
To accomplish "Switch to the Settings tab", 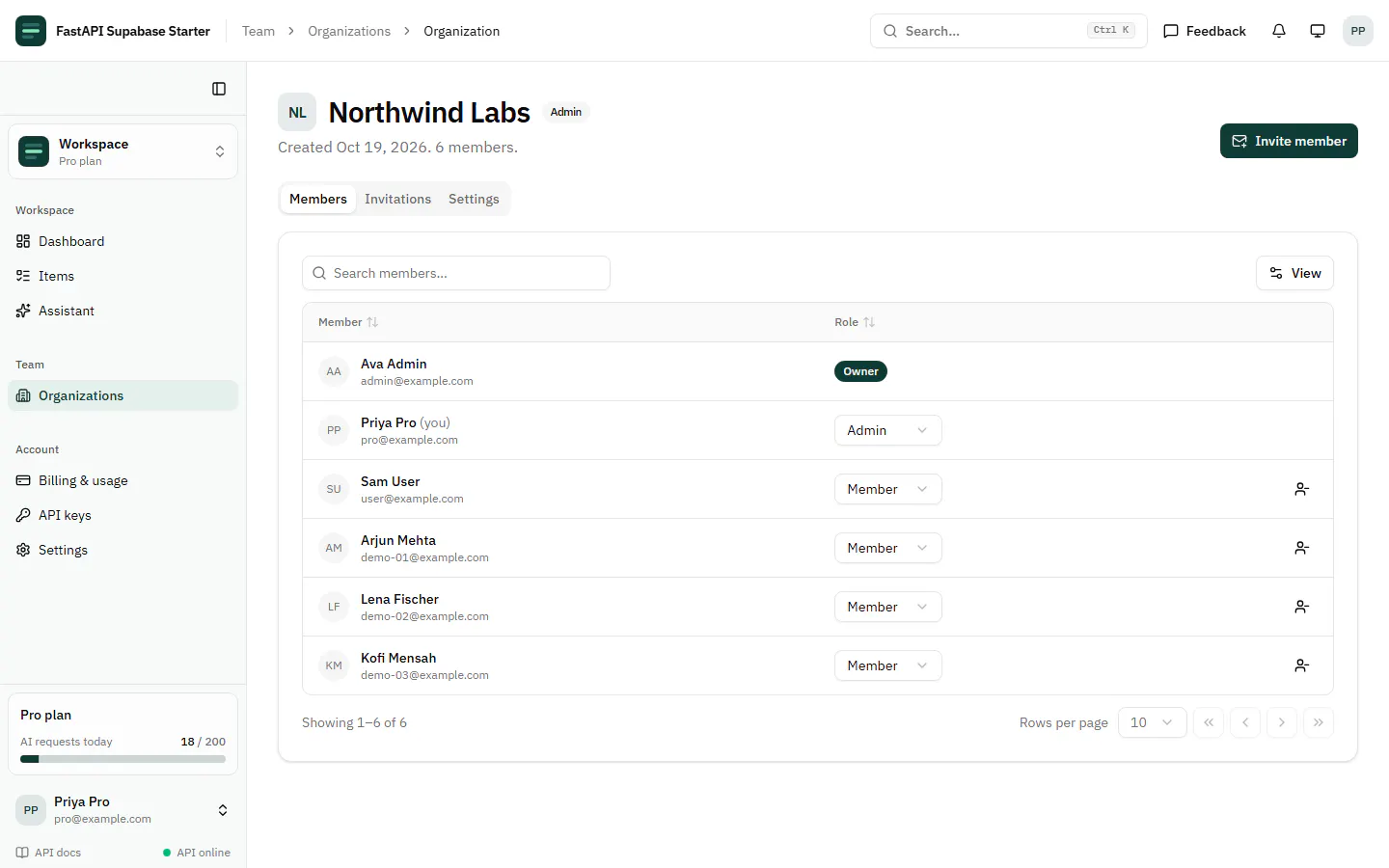I will point(474,199).
